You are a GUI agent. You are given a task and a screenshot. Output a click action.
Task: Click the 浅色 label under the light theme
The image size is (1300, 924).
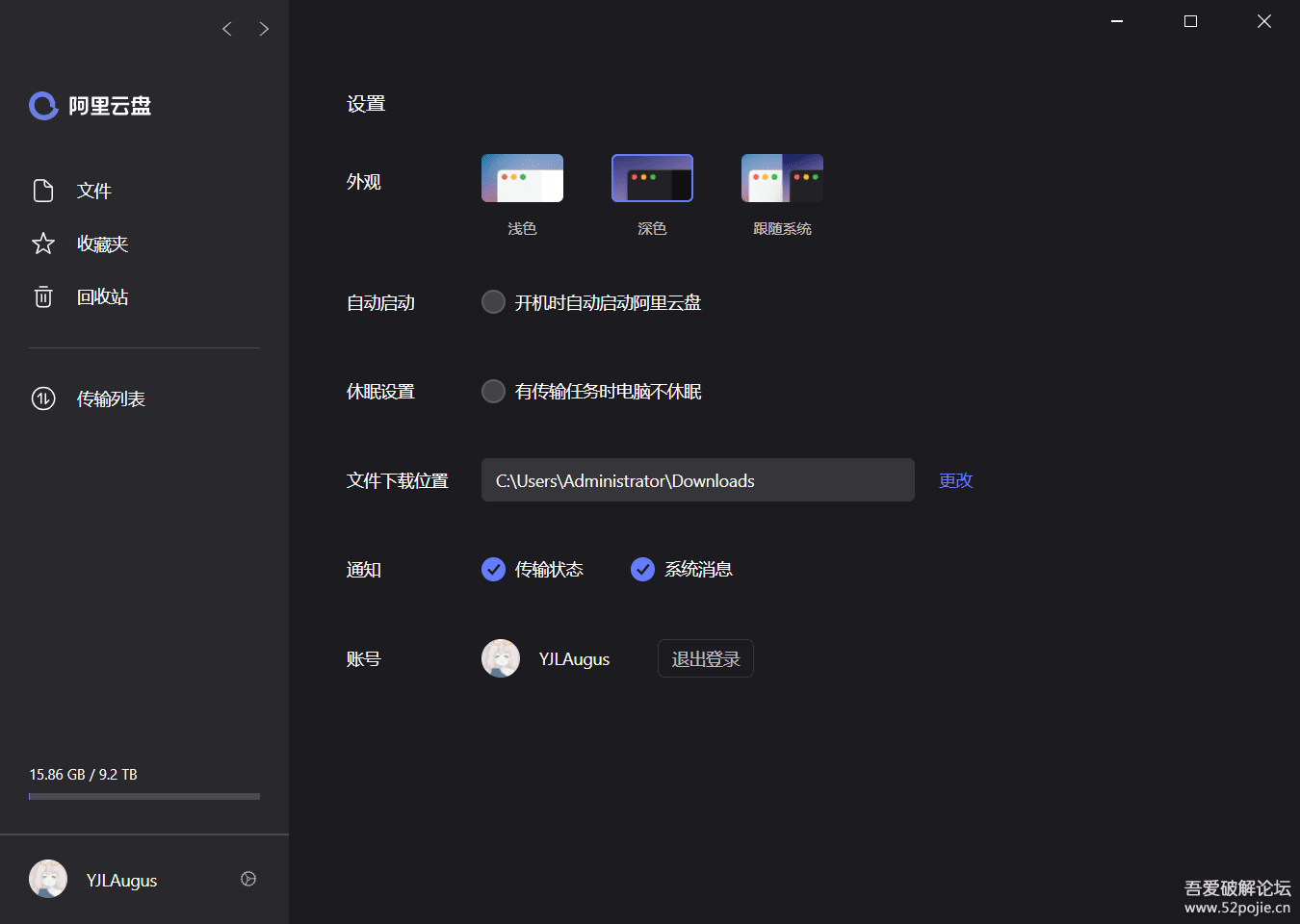[522, 229]
